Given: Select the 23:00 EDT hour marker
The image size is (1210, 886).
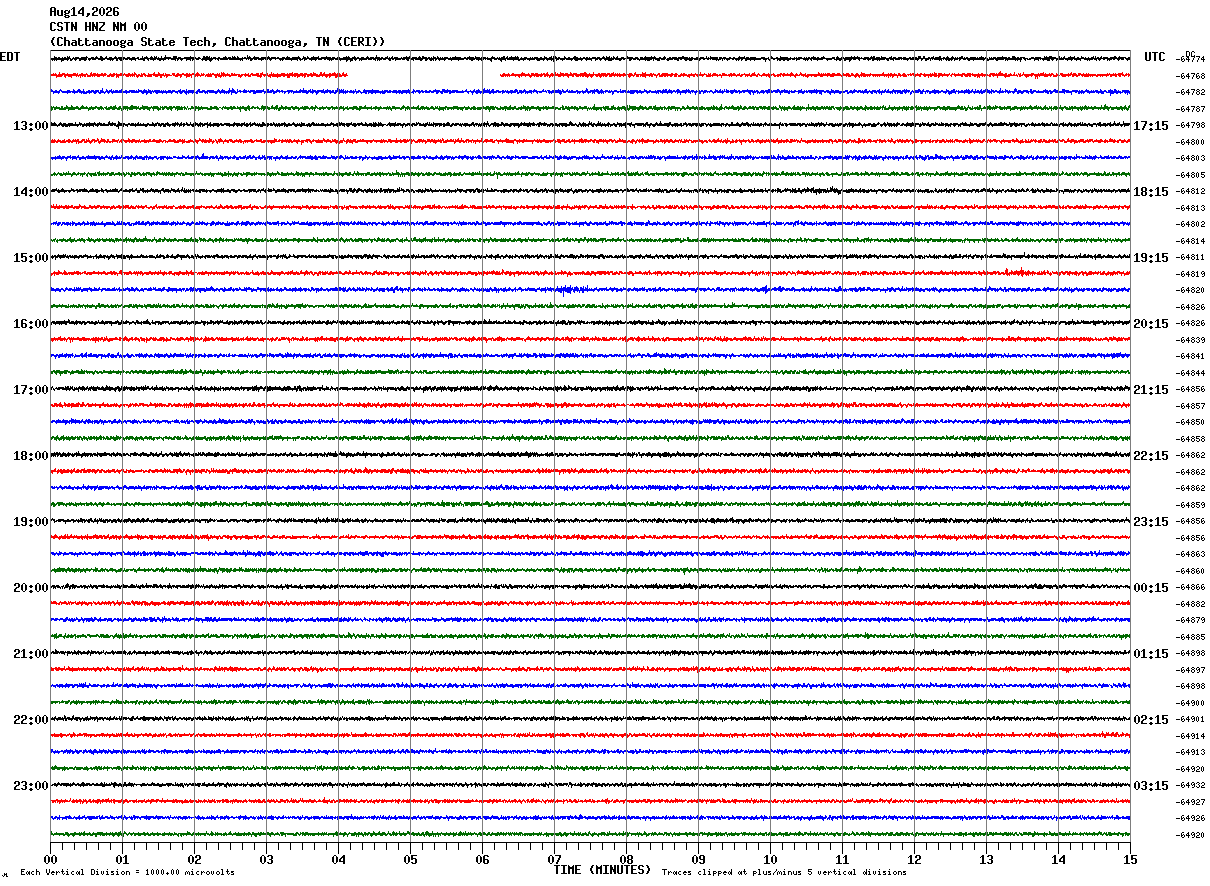Looking at the screenshot, I should tap(30, 786).
